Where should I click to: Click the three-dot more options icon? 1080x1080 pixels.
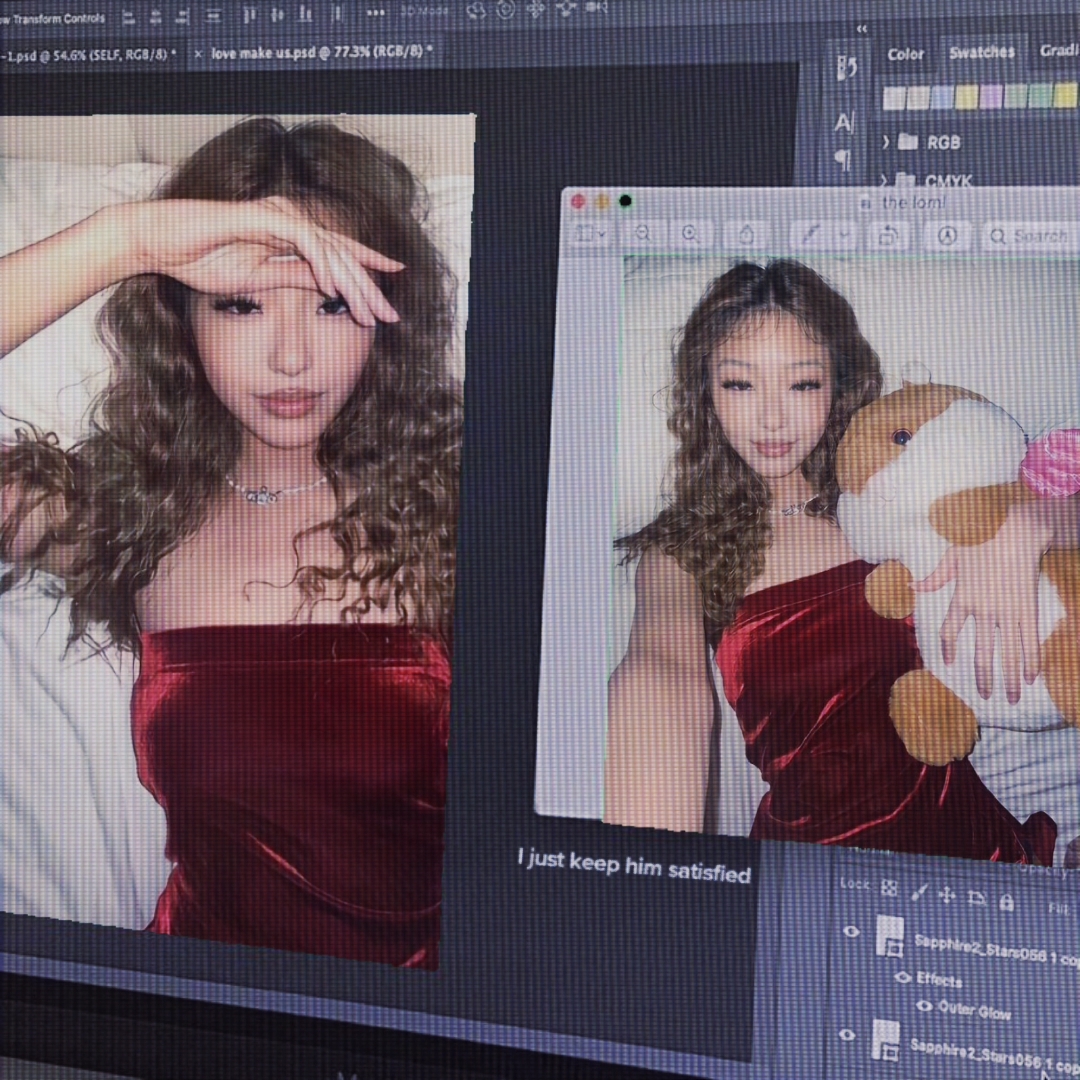tap(376, 12)
